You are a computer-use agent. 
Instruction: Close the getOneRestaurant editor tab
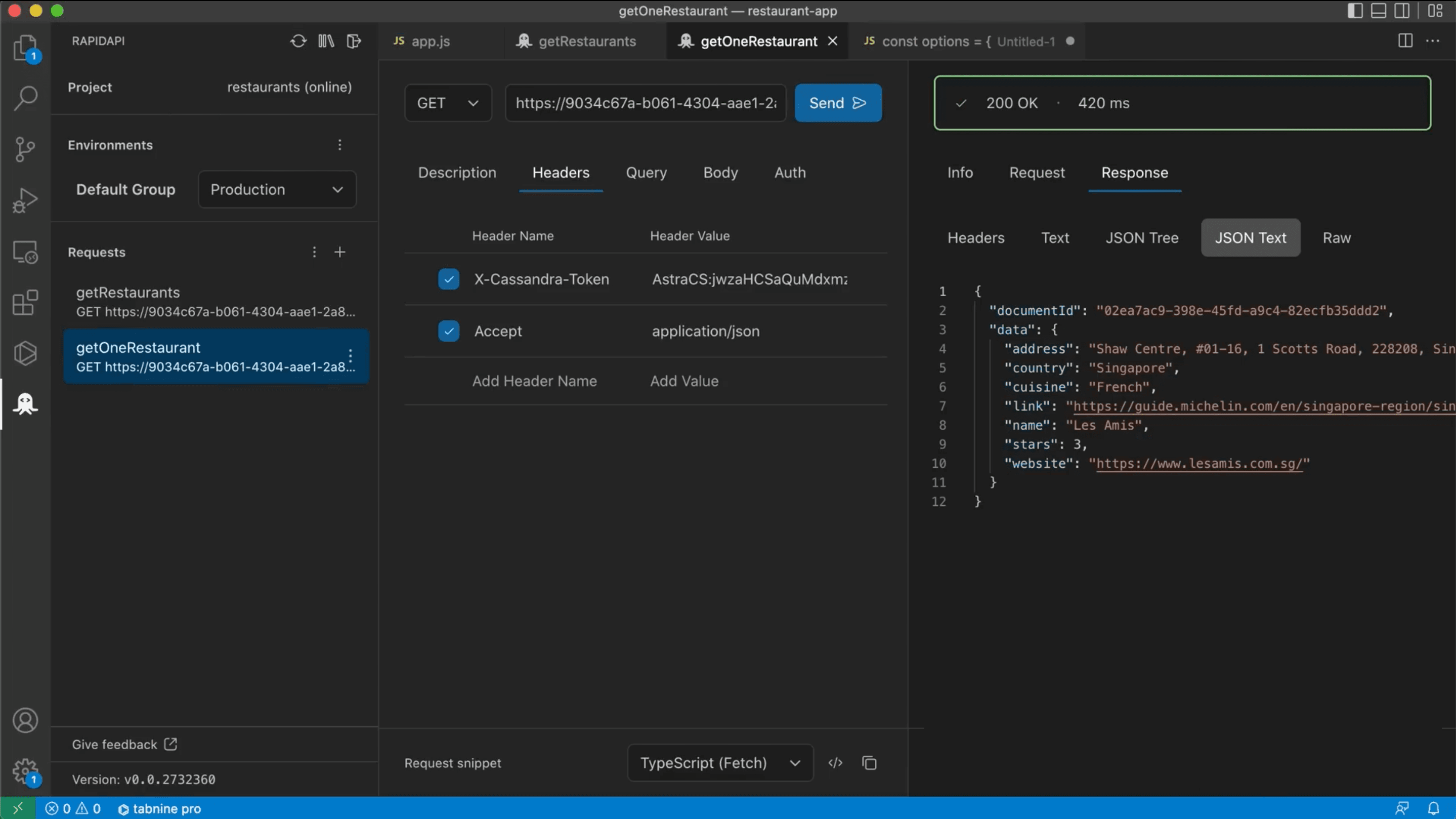[x=833, y=42]
